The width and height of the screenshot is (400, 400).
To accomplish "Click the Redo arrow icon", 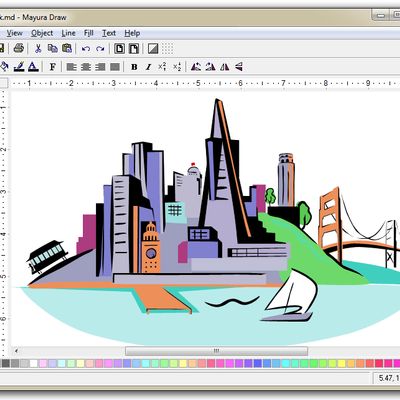I will pos(100,49).
